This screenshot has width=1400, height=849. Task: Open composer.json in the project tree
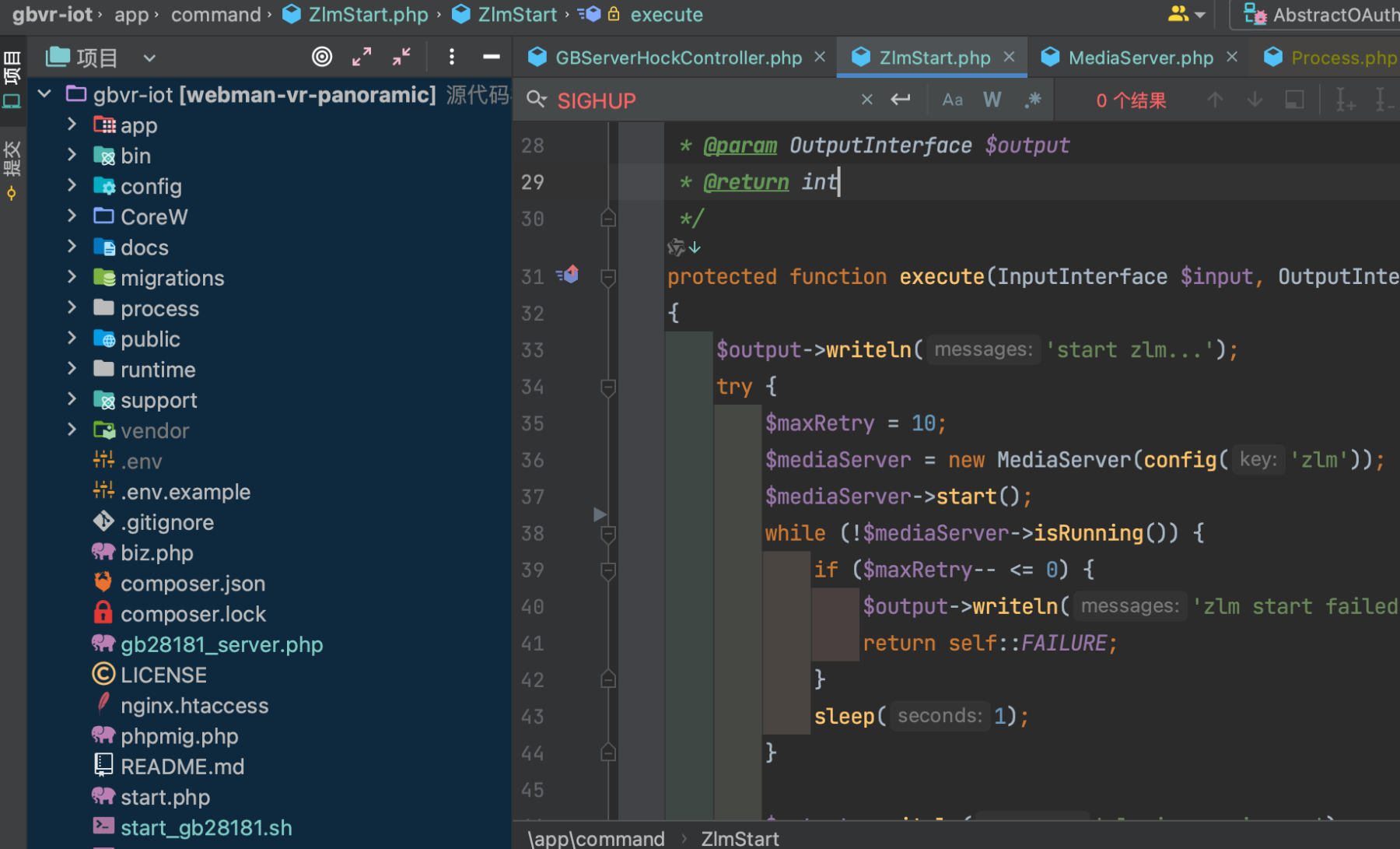coord(192,584)
